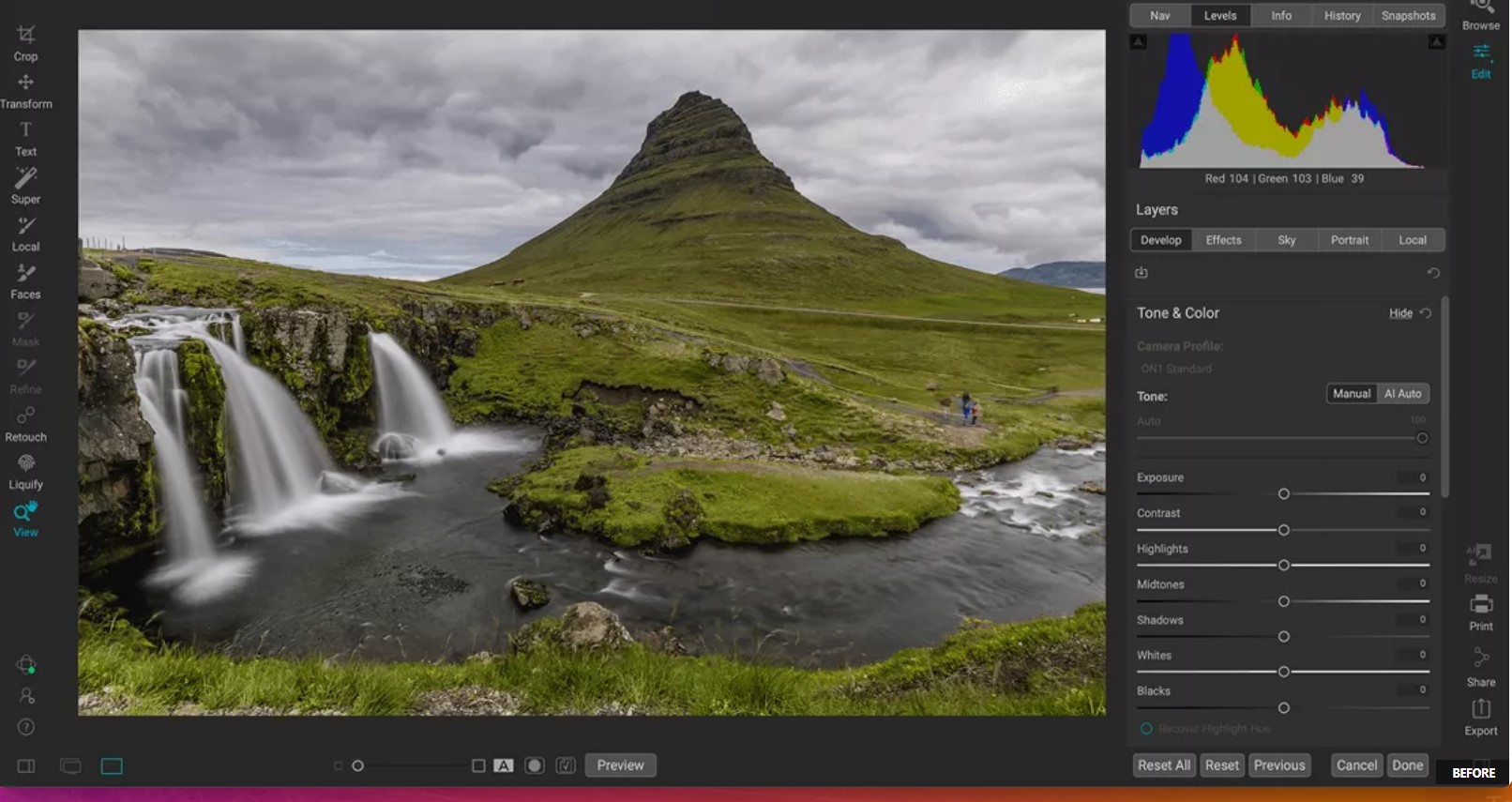
Task: Select the Refine tool
Action: pos(25,377)
